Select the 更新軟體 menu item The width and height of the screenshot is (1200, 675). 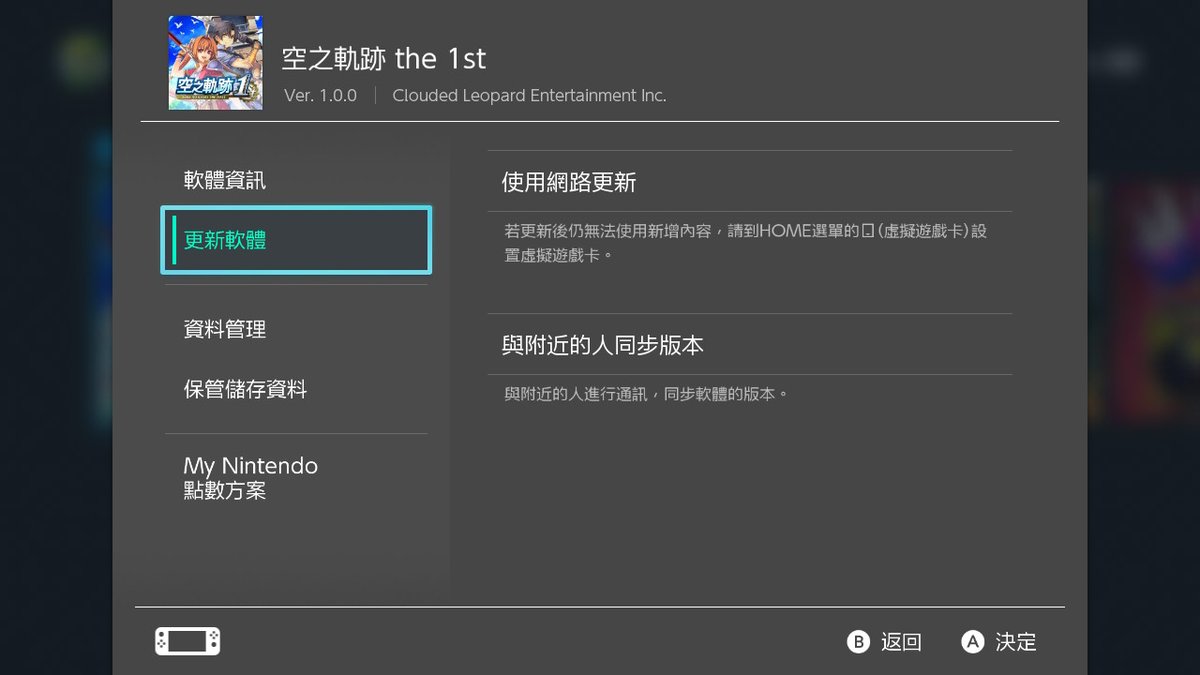coord(296,240)
